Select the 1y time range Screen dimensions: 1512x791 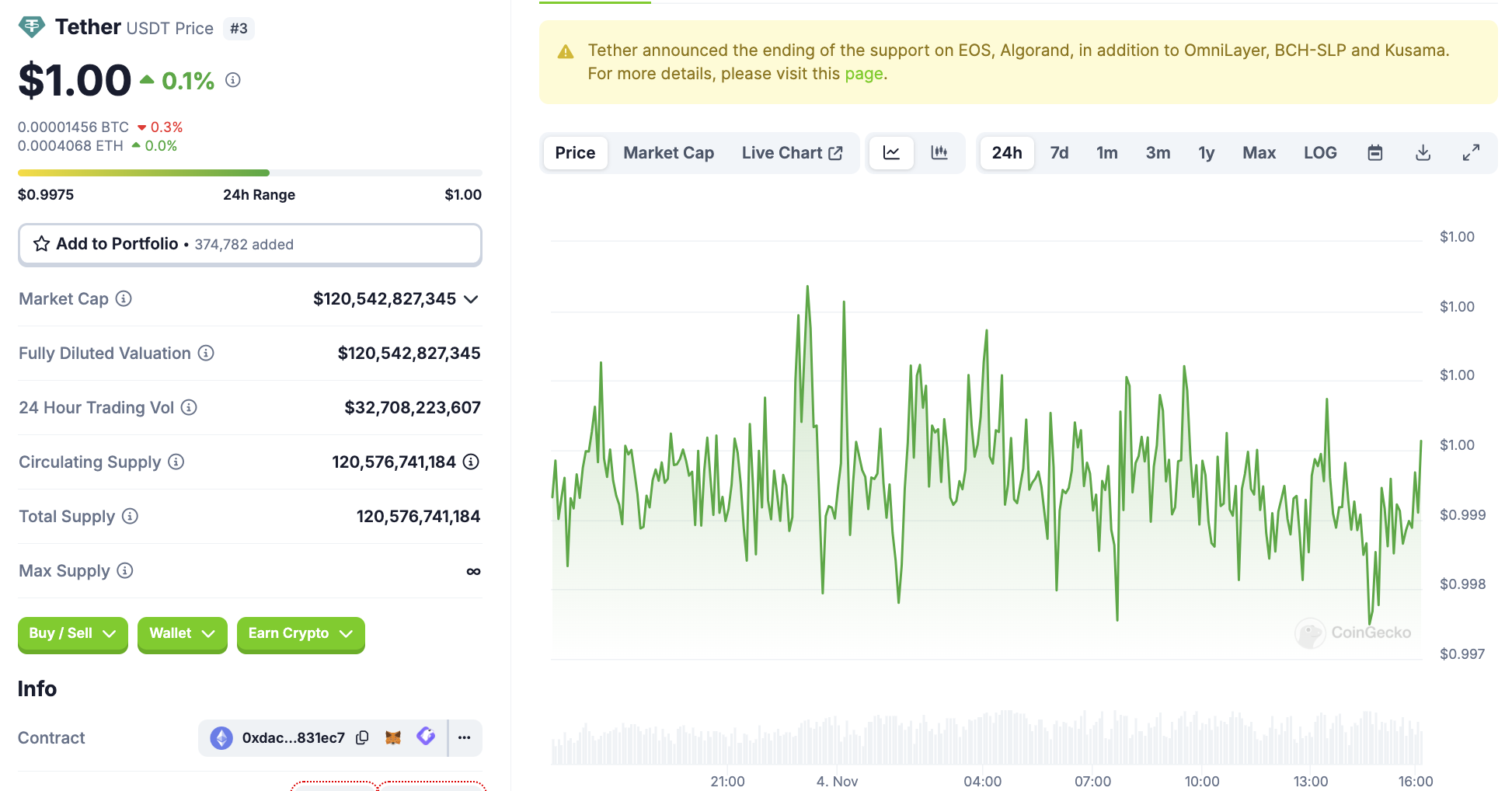1206,153
